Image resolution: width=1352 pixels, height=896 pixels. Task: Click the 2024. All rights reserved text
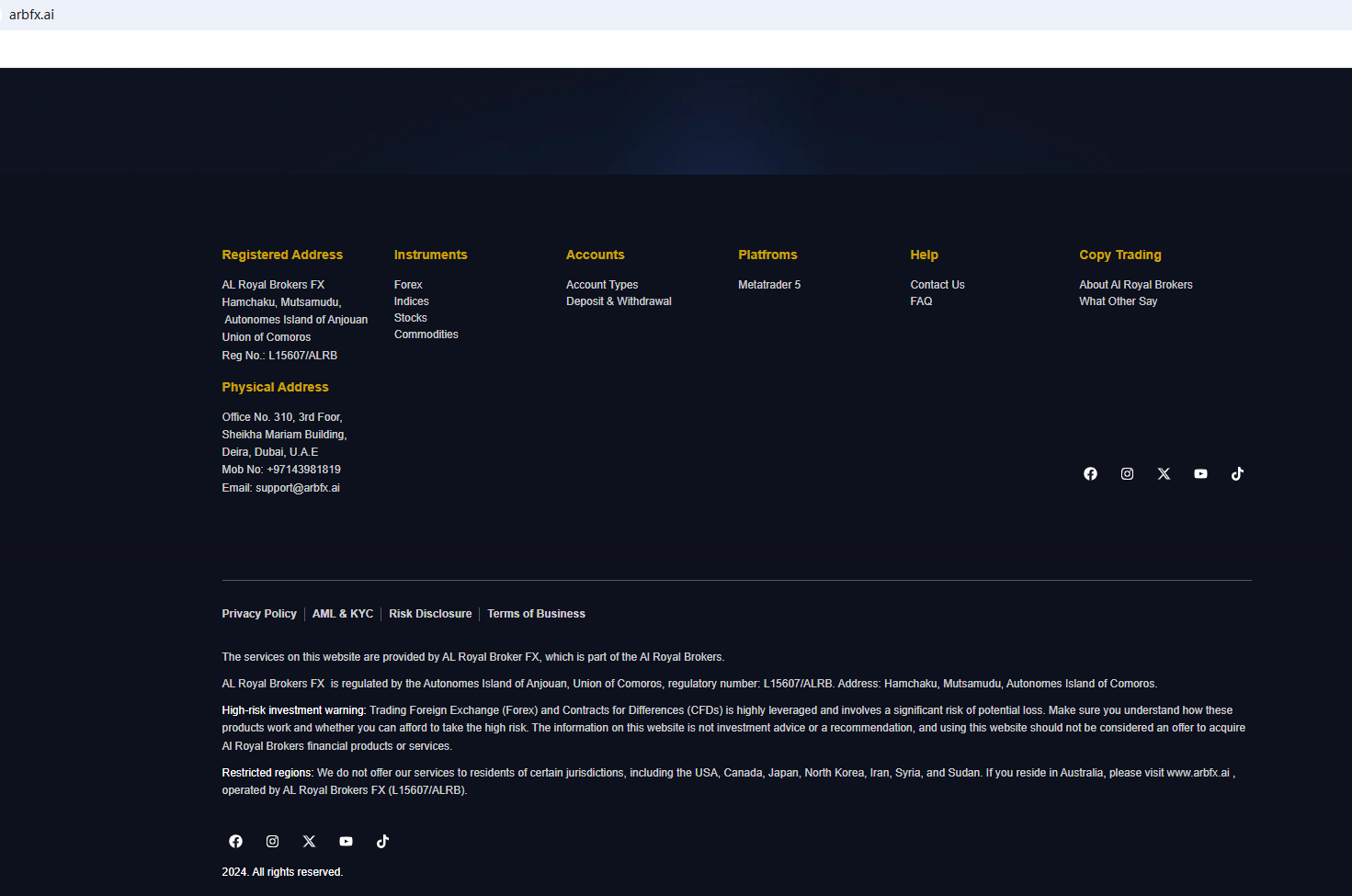(282, 872)
